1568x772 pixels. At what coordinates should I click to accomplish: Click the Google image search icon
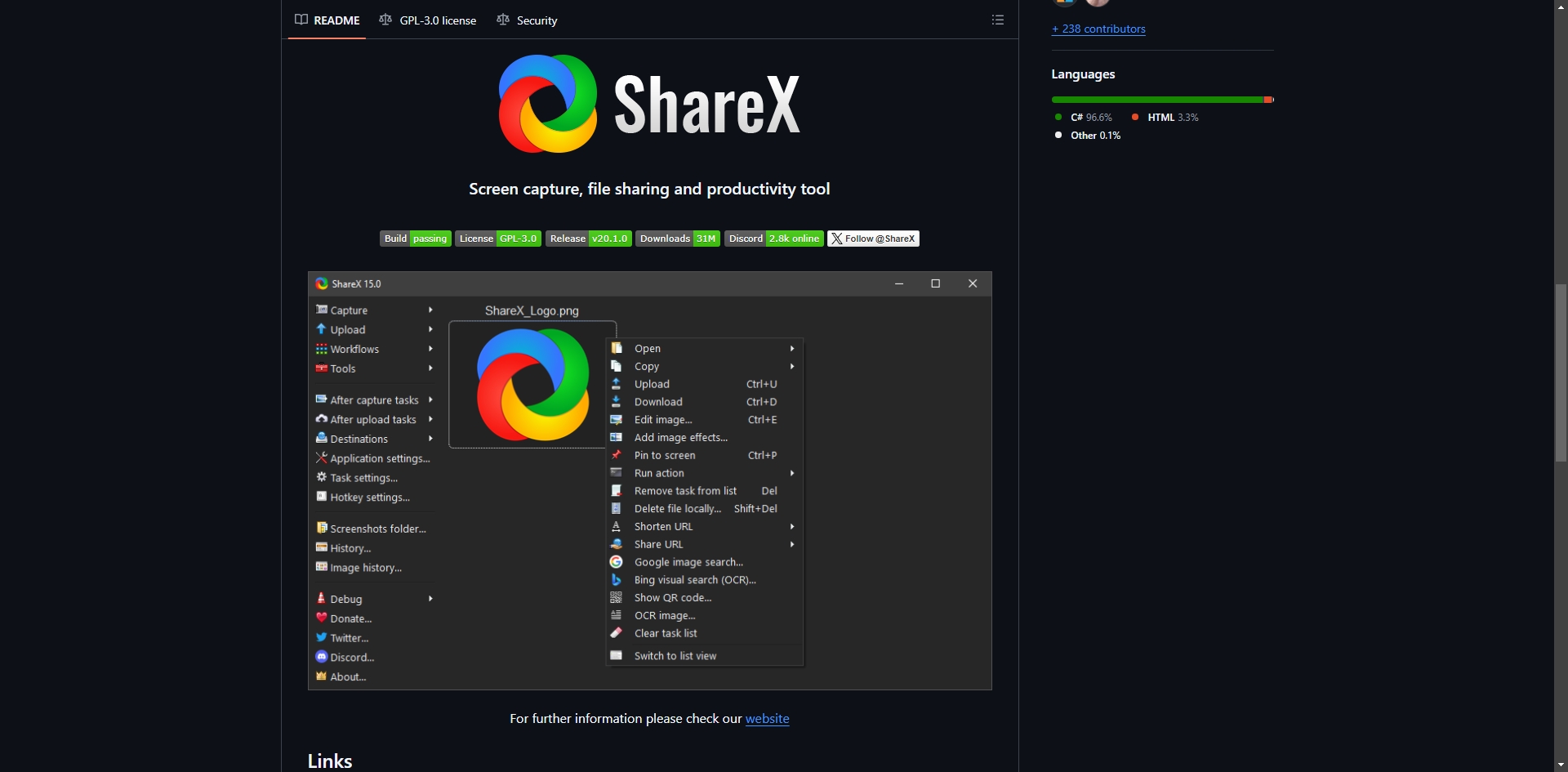[617, 562]
